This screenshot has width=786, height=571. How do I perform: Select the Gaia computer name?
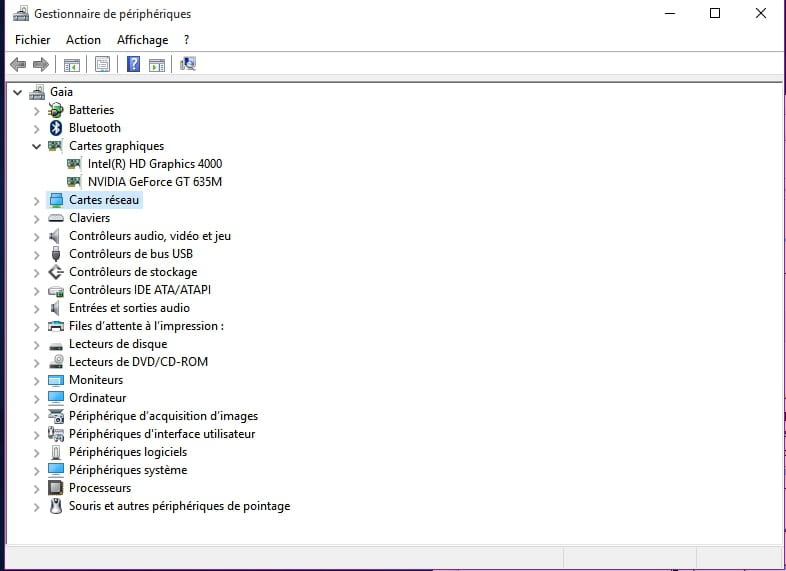[61, 92]
